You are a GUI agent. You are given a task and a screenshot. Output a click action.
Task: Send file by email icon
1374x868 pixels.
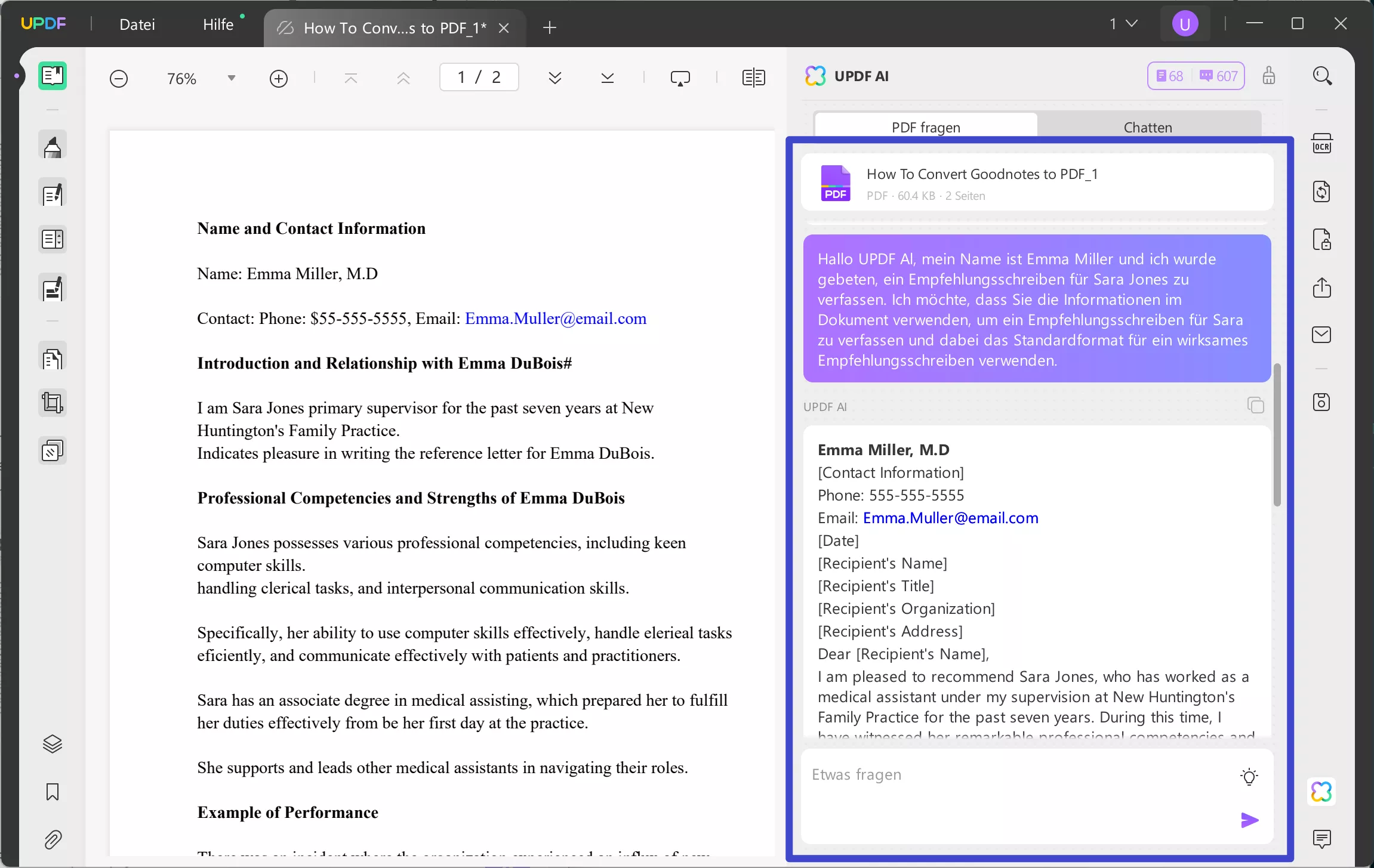[x=1321, y=335]
